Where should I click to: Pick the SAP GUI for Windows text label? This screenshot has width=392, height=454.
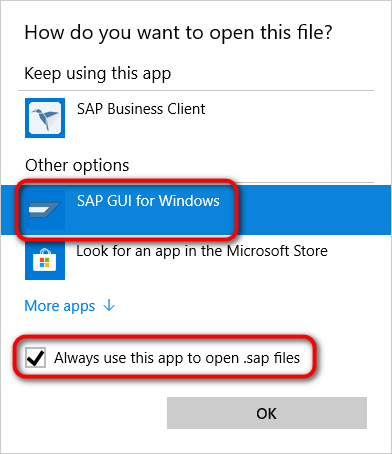148,201
